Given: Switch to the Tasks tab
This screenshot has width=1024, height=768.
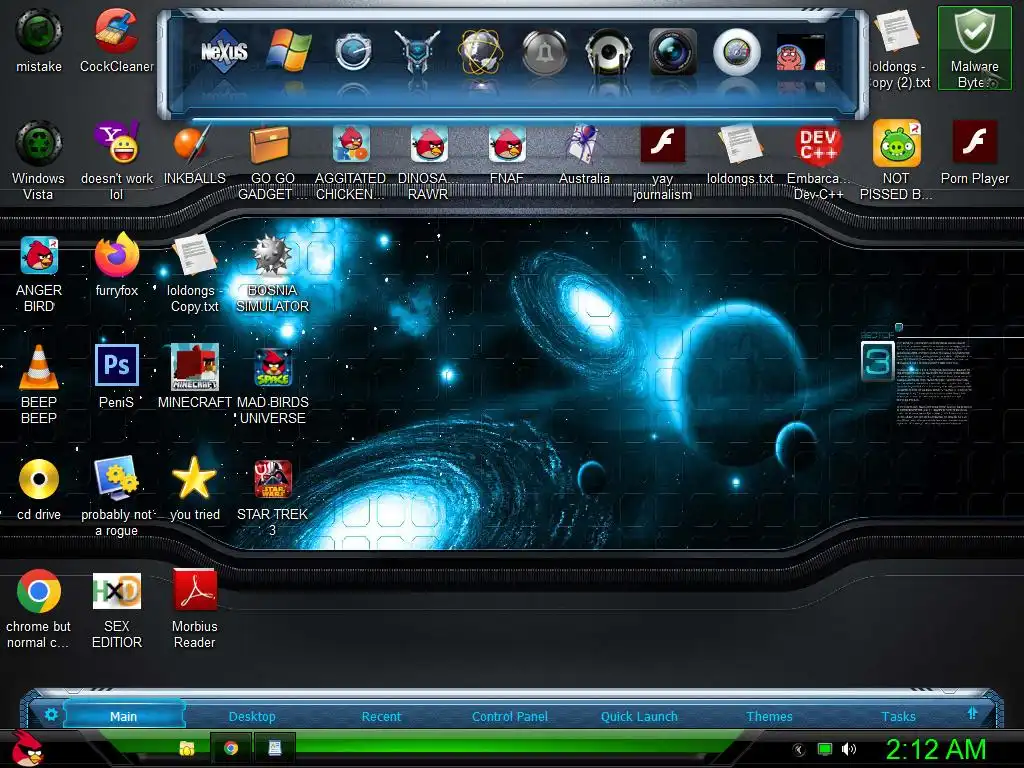Looking at the screenshot, I should coord(898,716).
